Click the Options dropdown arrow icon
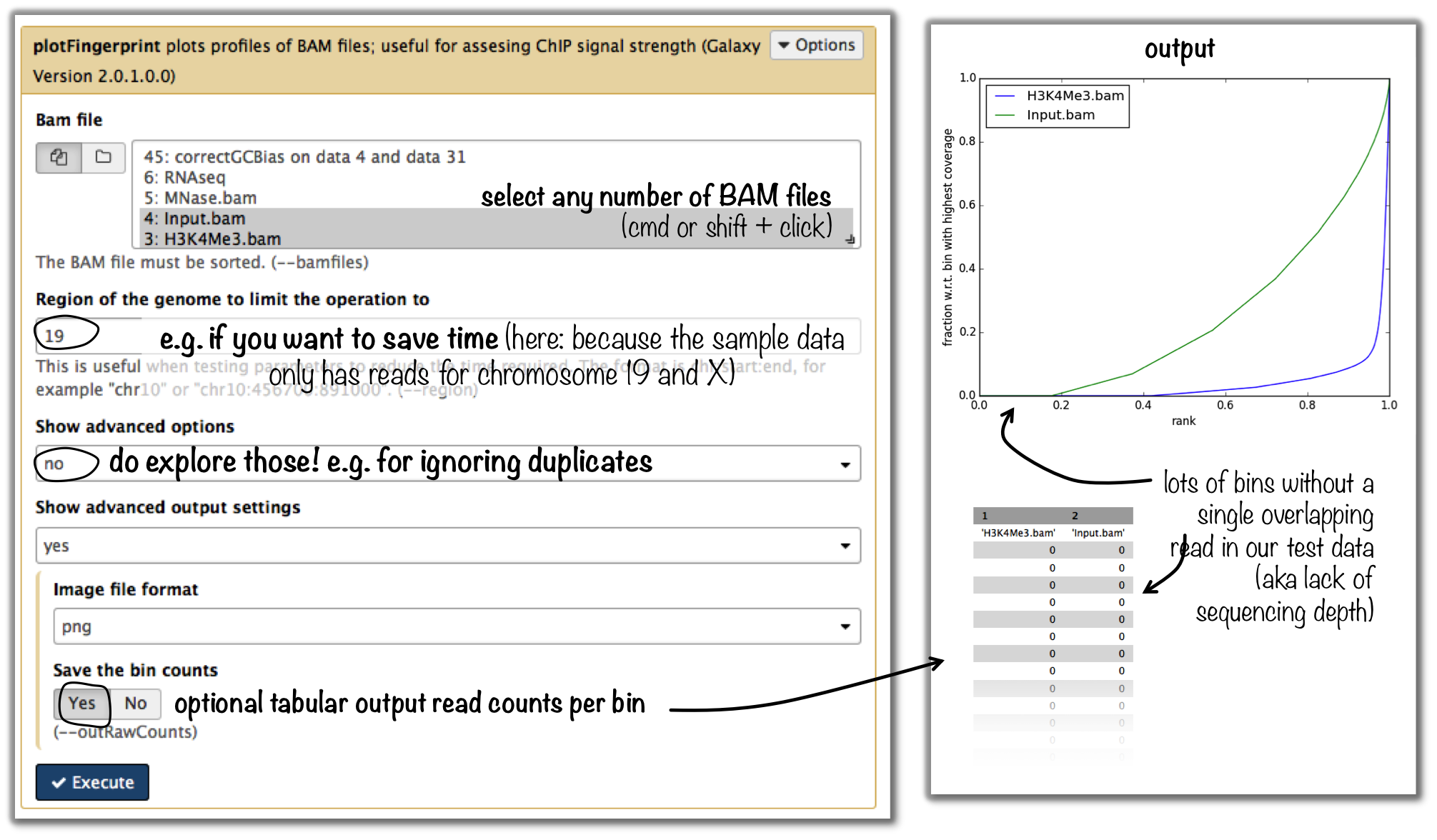Image resolution: width=1437 pixels, height=840 pixels. 784,46
